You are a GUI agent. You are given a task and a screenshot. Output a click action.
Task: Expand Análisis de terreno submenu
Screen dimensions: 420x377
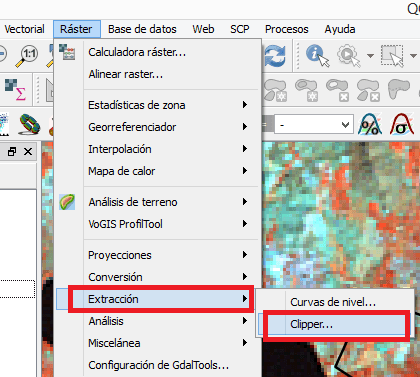pos(157,202)
